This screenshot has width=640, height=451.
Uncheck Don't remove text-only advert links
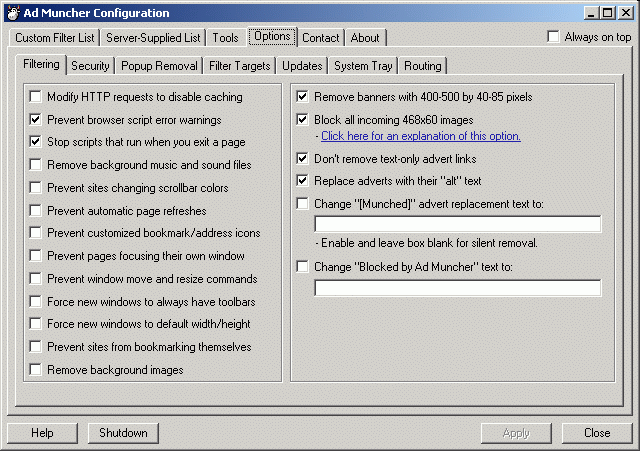(302, 158)
